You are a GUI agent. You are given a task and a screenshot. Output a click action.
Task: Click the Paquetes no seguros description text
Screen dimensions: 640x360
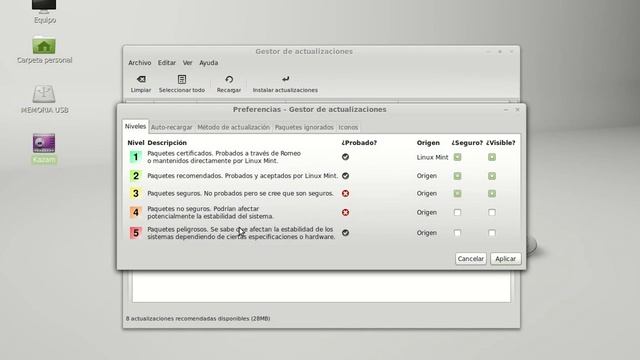(x=210, y=212)
